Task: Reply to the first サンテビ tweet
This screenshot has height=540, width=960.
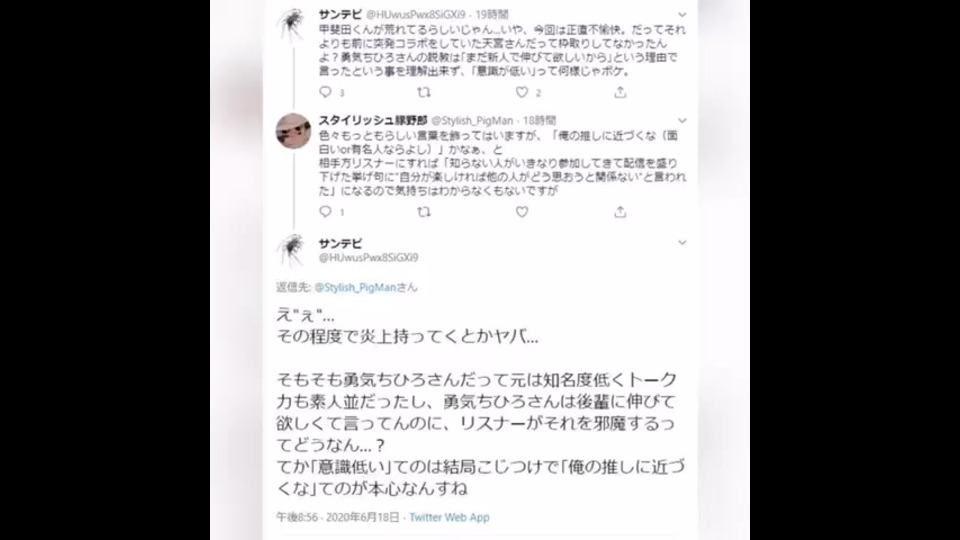Action: pyautogui.click(x=325, y=92)
